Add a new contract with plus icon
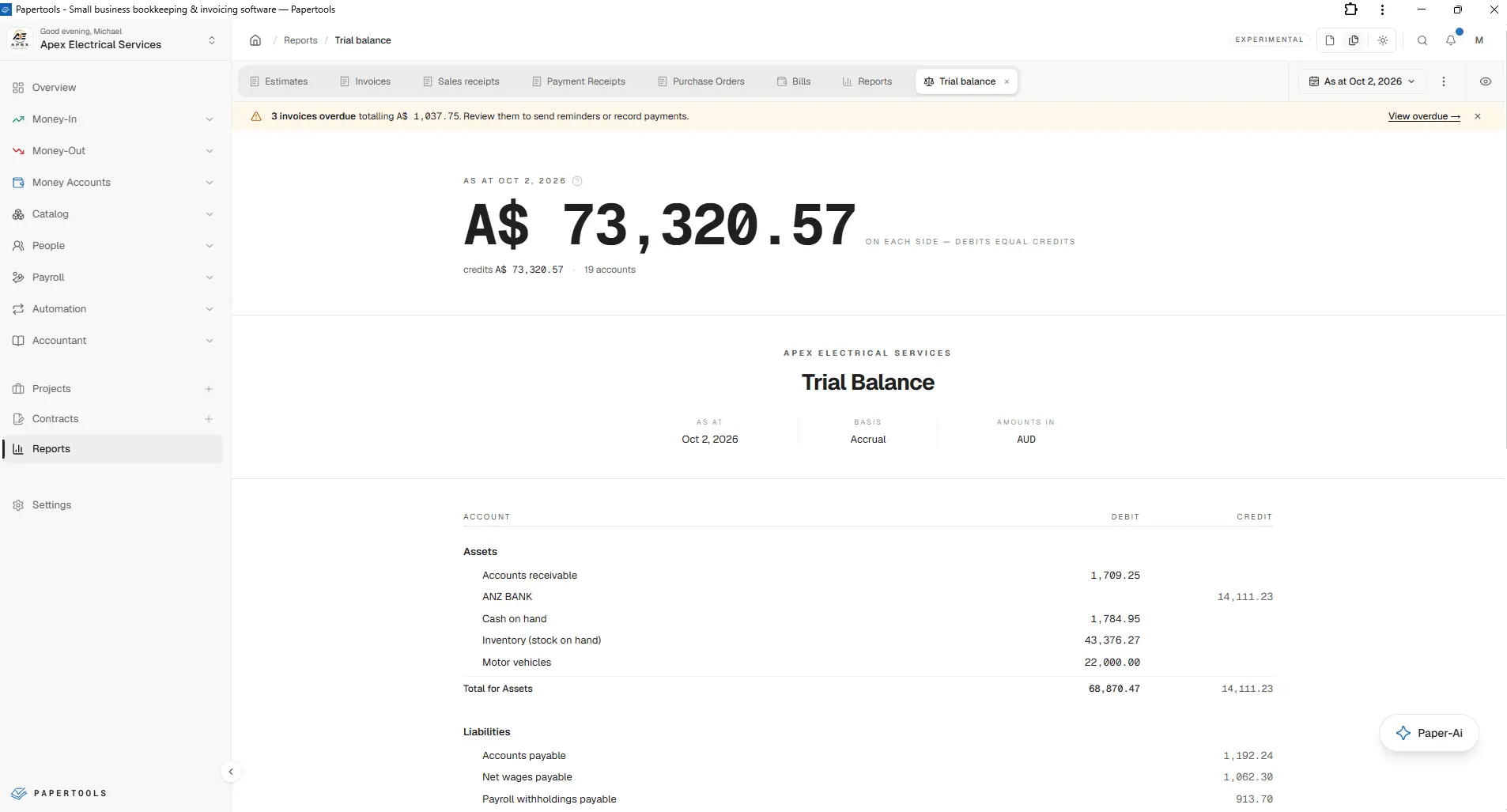 click(209, 419)
